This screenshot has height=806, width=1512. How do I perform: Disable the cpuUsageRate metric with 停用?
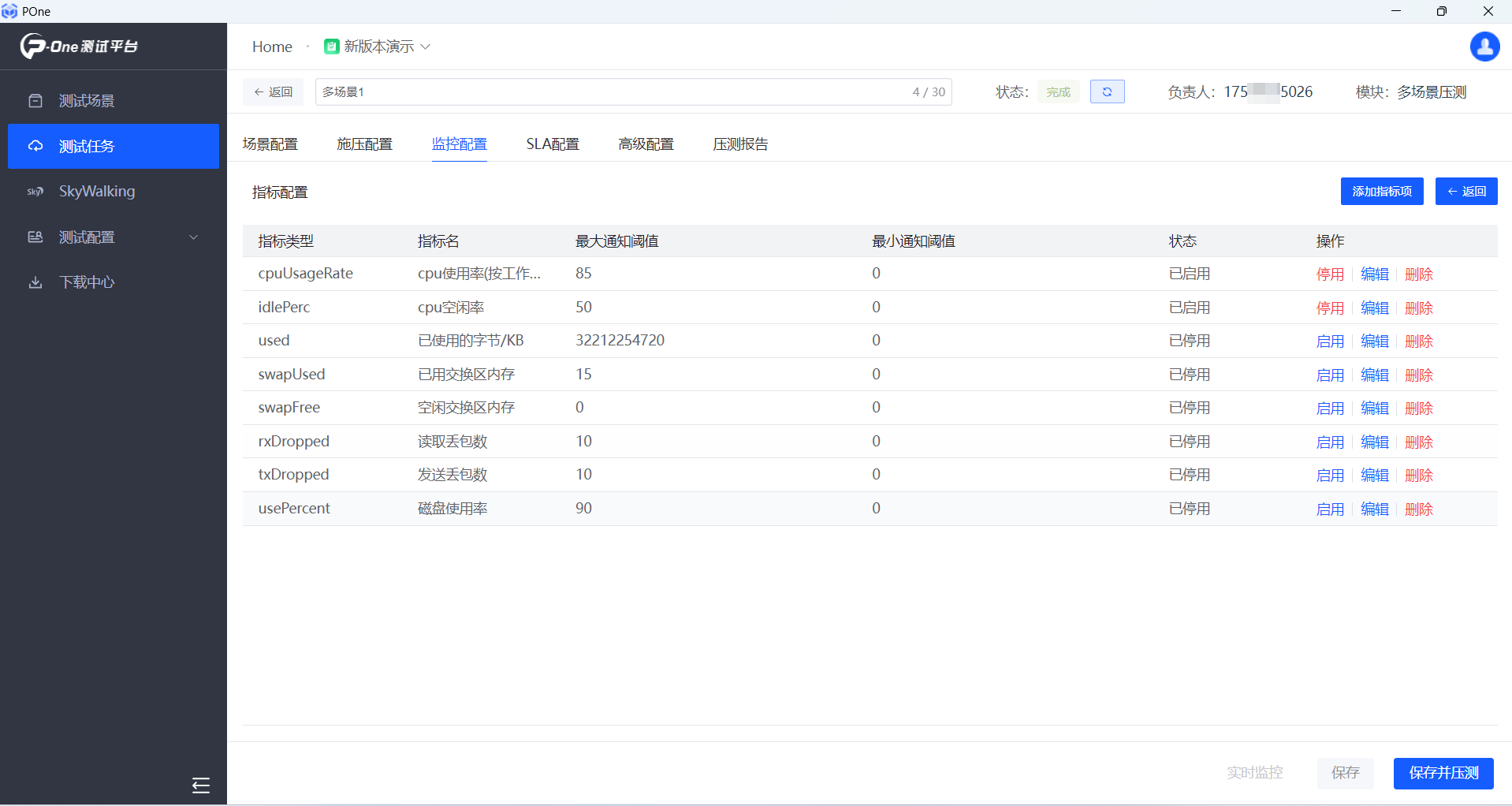click(1329, 274)
